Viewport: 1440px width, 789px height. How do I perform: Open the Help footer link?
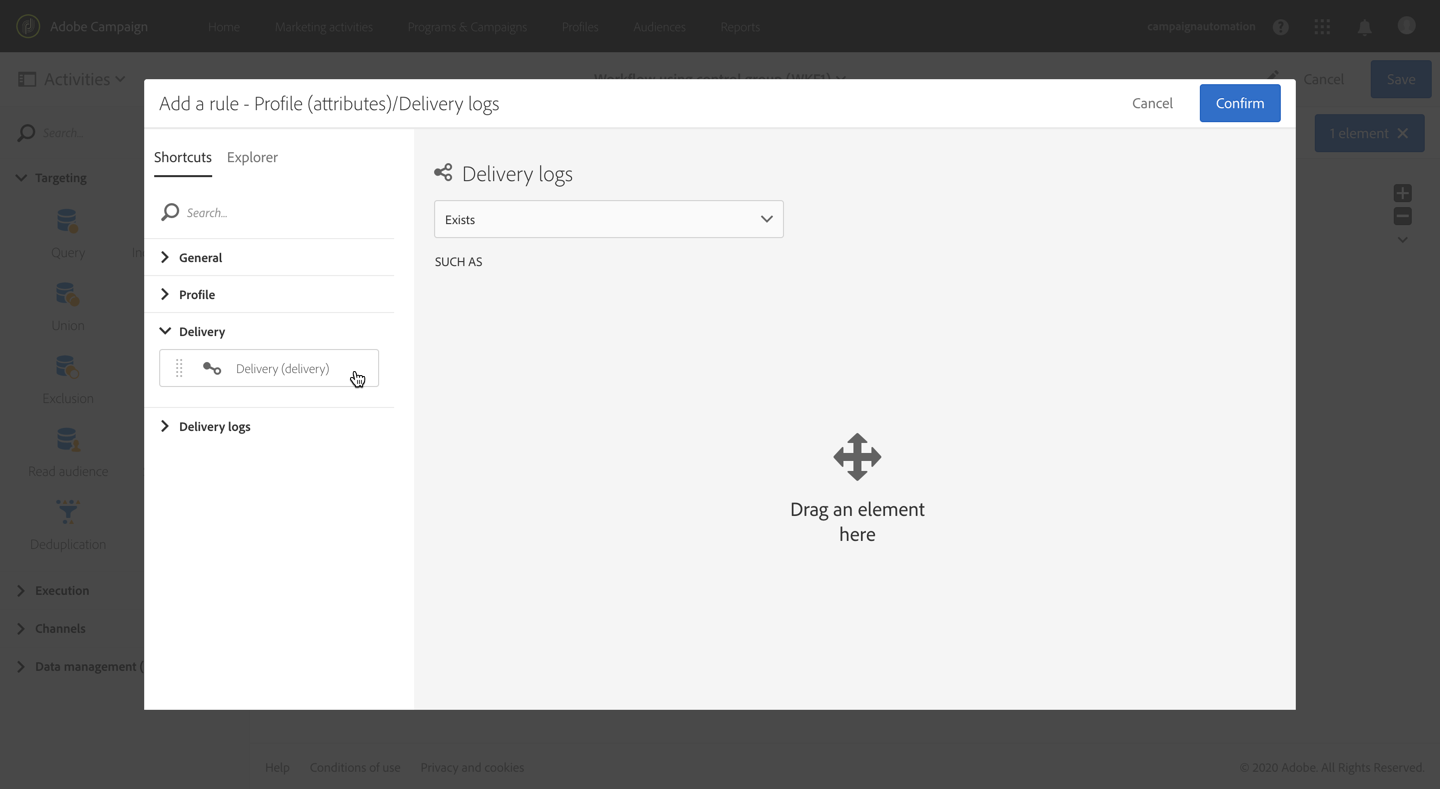click(x=277, y=768)
